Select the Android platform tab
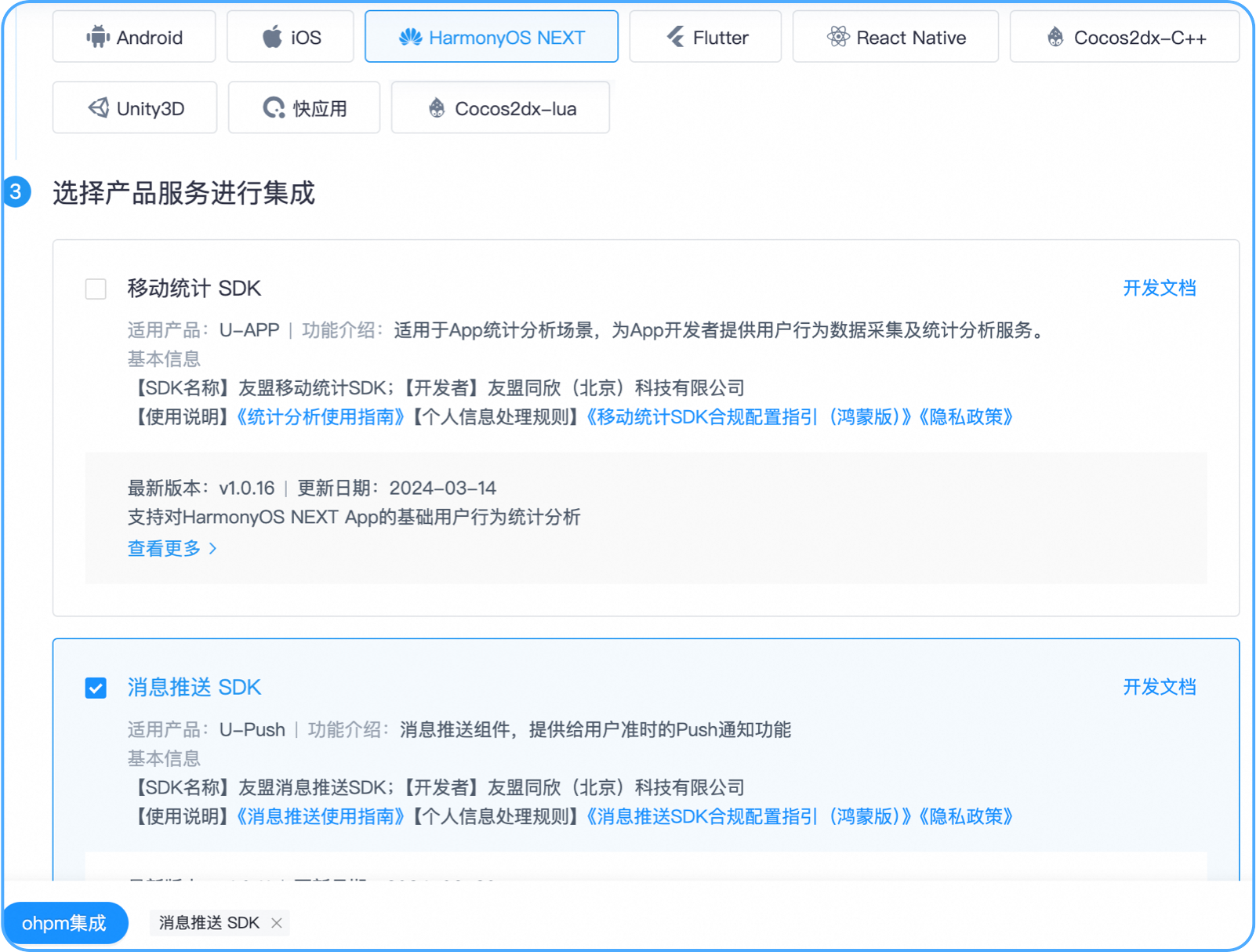This screenshot has width=1256, height=952. click(x=134, y=37)
